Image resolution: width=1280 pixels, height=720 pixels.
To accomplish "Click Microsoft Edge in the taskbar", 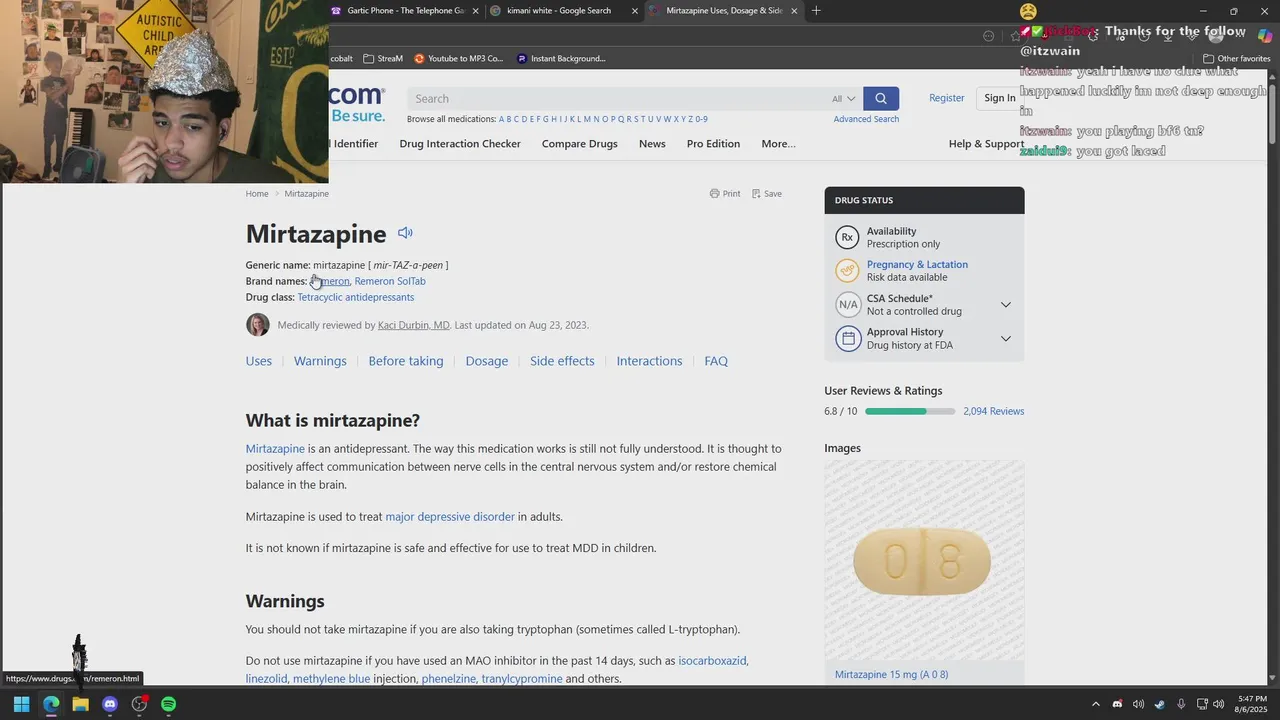I will click(51, 704).
